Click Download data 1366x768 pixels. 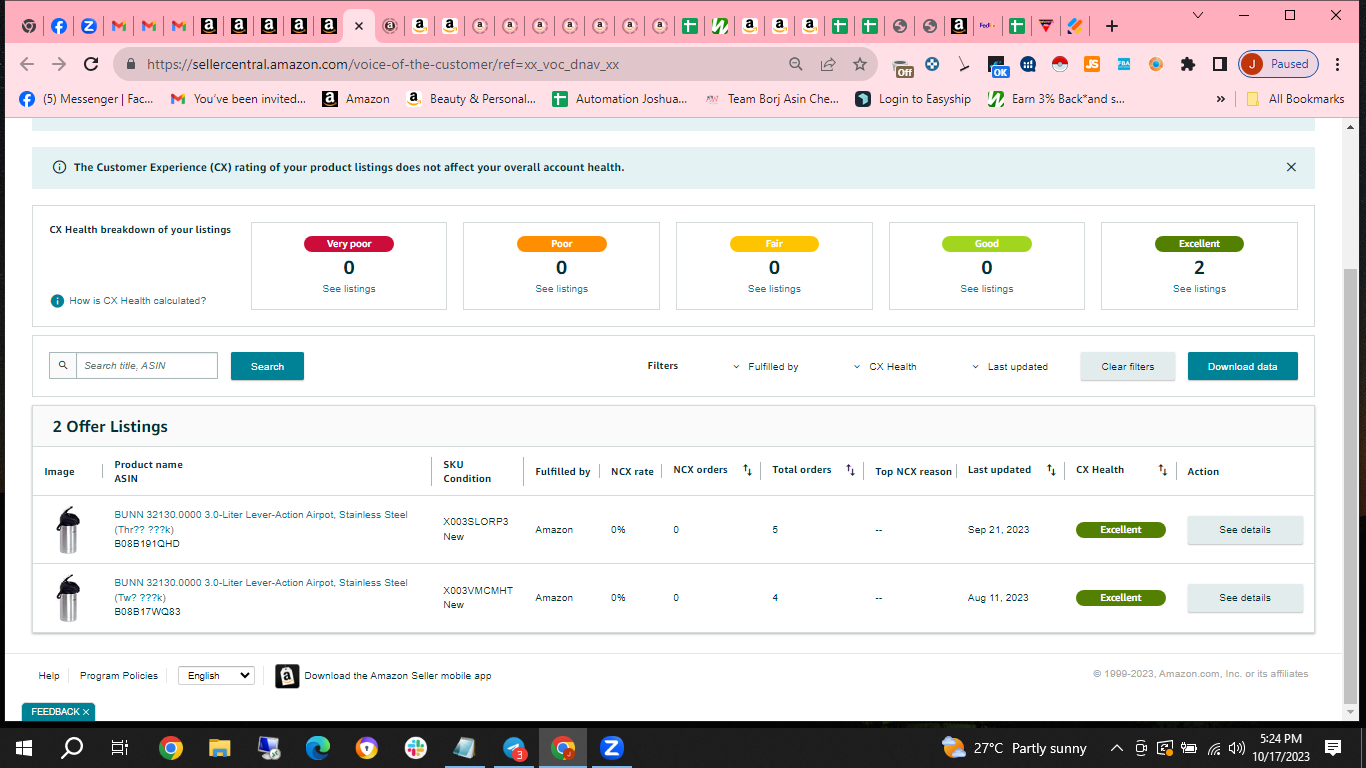click(x=1242, y=366)
